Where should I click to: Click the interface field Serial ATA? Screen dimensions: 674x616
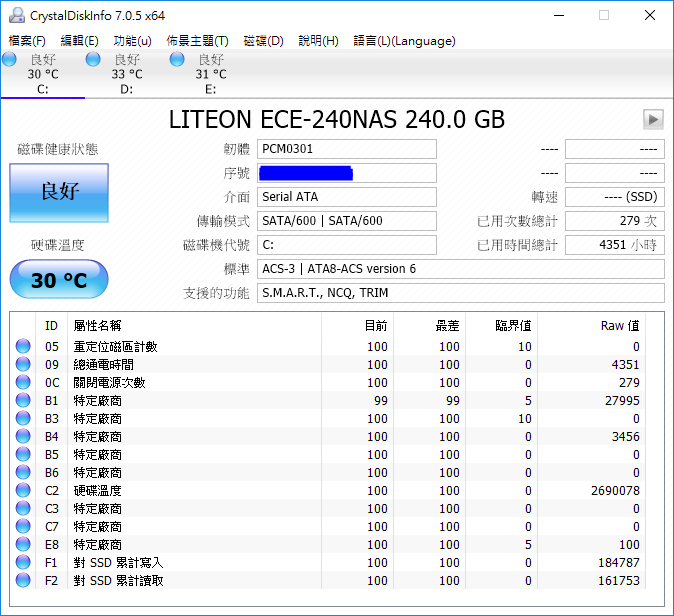point(347,197)
